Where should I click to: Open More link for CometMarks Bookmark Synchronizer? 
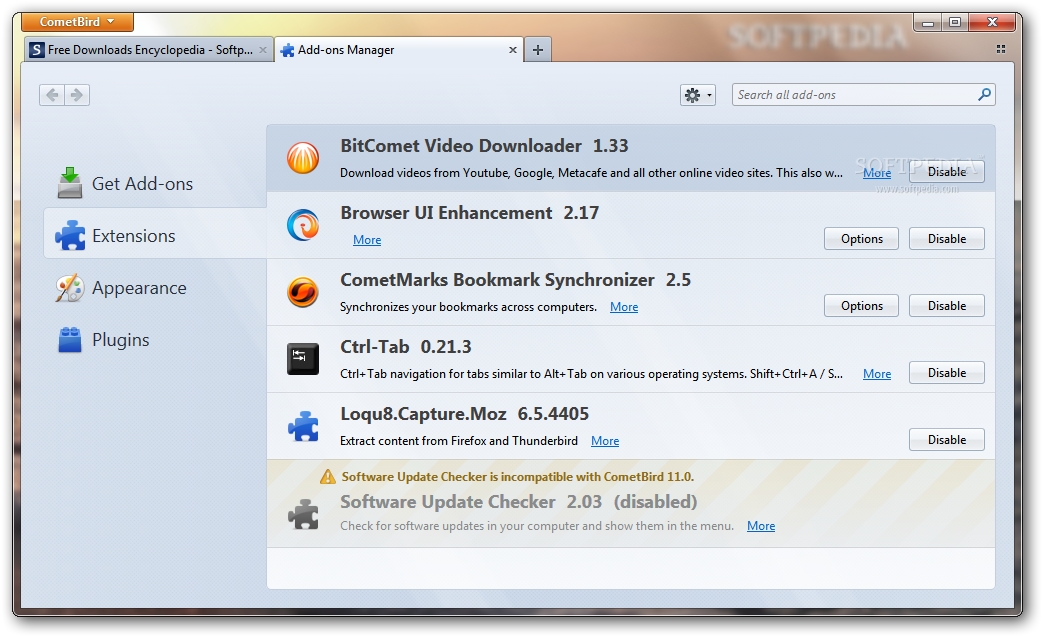(624, 307)
